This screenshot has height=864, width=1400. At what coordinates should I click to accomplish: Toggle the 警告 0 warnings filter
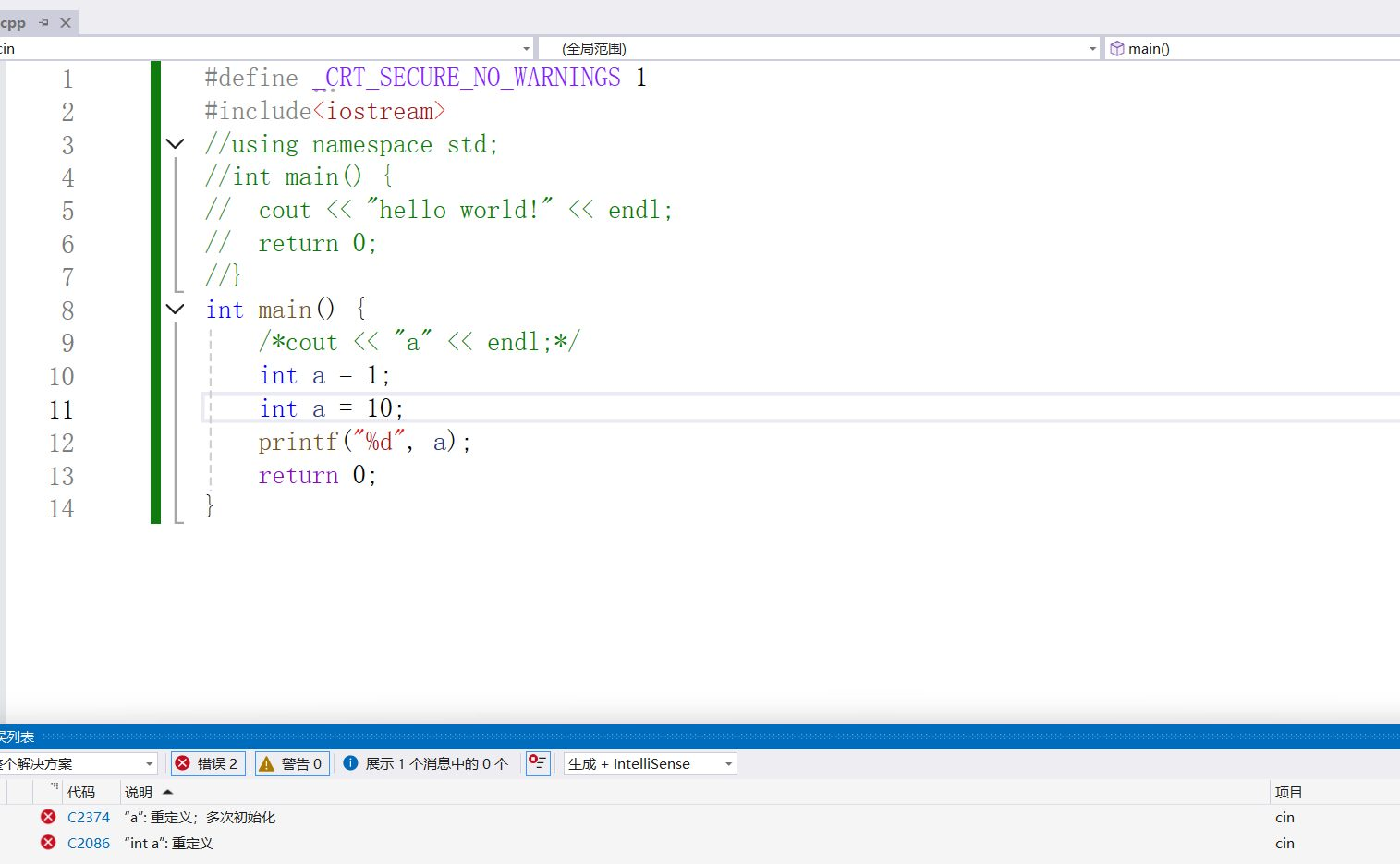[291, 763]
